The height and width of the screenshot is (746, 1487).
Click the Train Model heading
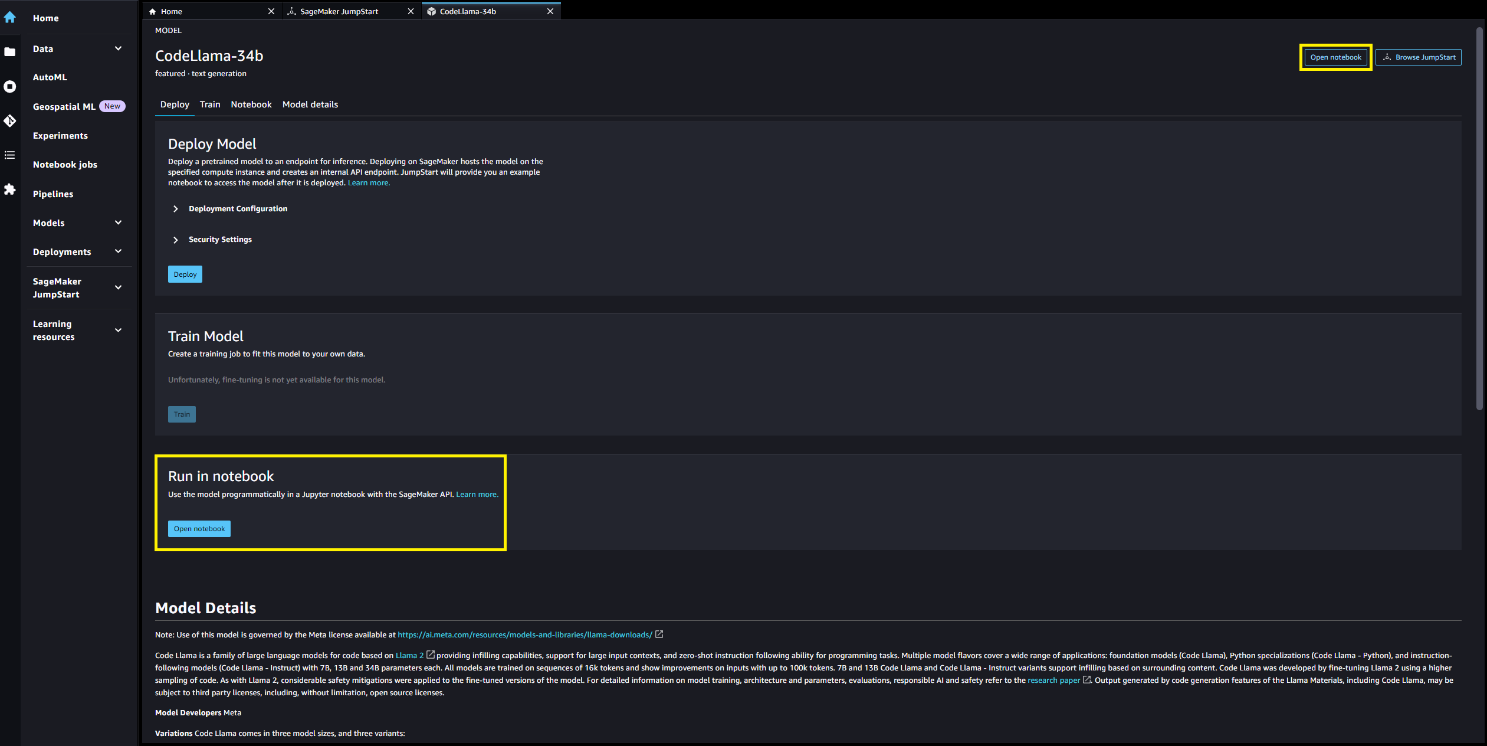click(x=206, y=336)
